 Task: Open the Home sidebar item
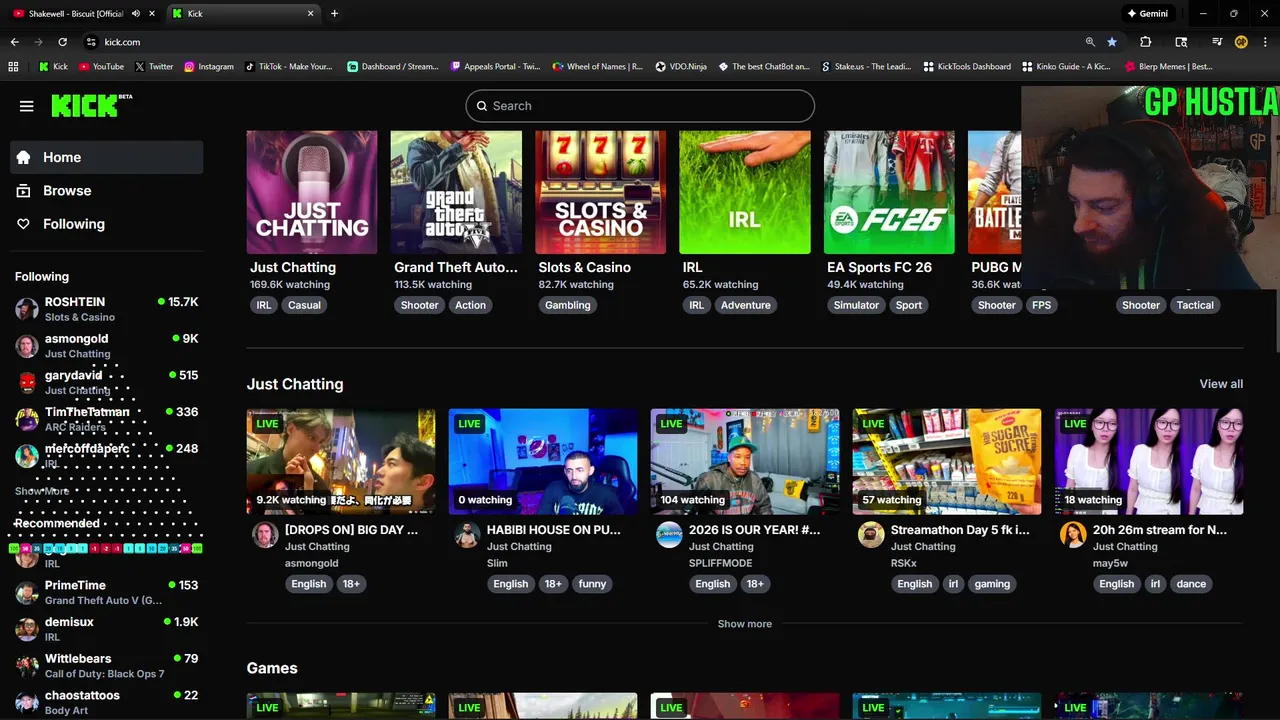pyautogui.click(x=107, y=157)
